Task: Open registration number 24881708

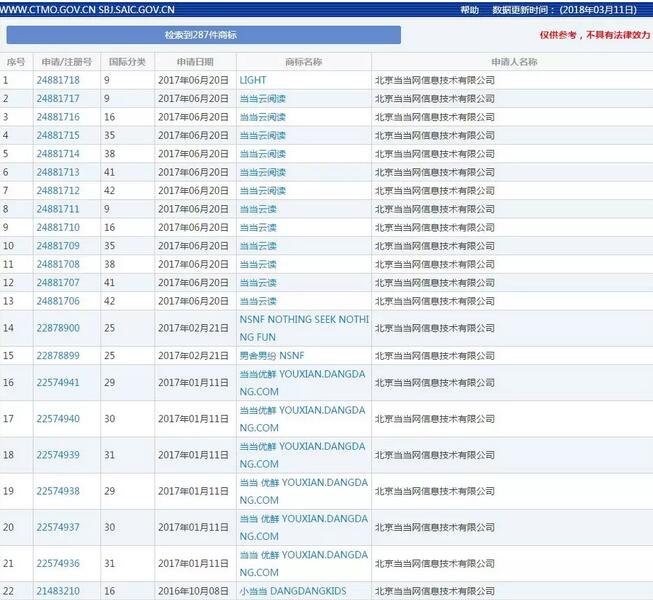Action: click(58, 264)
